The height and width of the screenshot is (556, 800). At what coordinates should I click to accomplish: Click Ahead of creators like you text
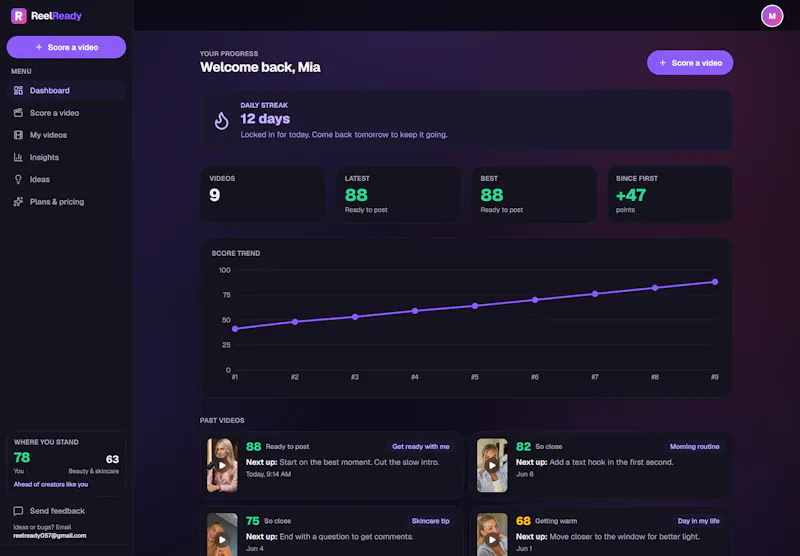[x=51, y=484]
